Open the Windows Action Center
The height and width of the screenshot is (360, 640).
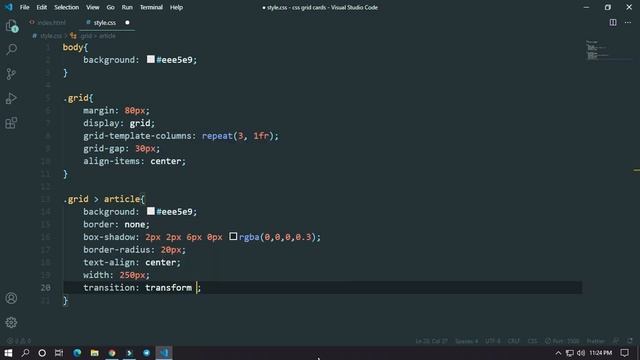(x=624, y=353)
